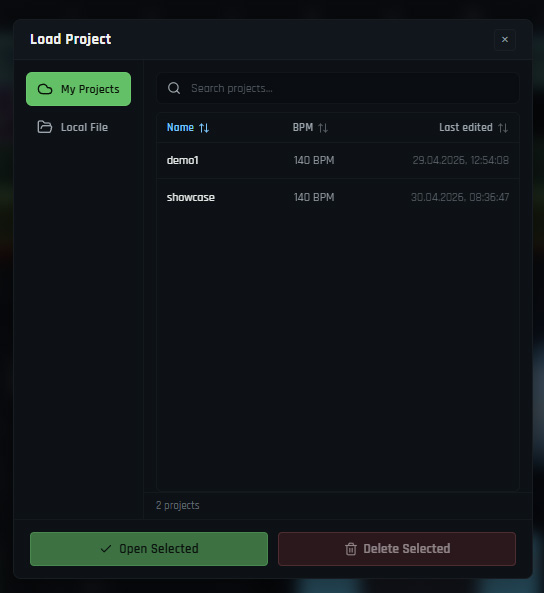Click the magnifier search icon
Image resolution: width=544 pixels, height=593 pixels.
pos(174,88)
